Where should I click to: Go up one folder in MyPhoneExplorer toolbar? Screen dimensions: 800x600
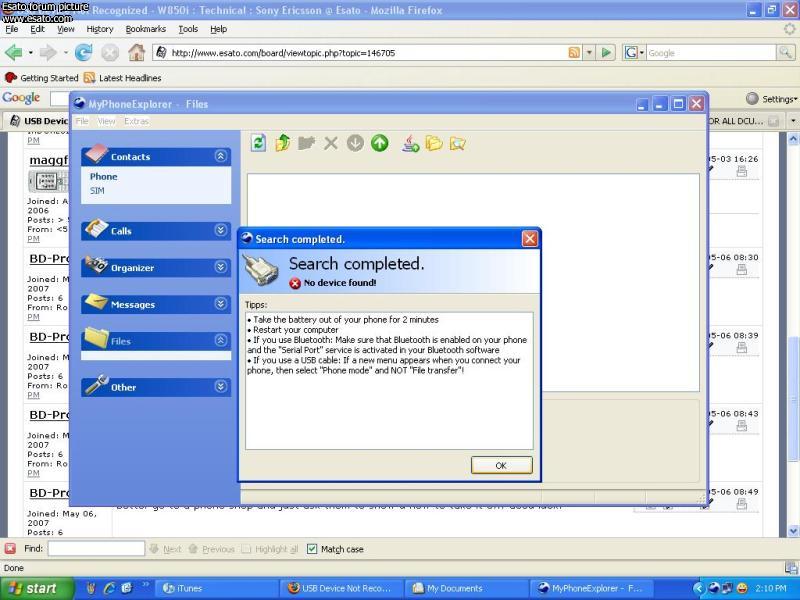tap(282, 143)
